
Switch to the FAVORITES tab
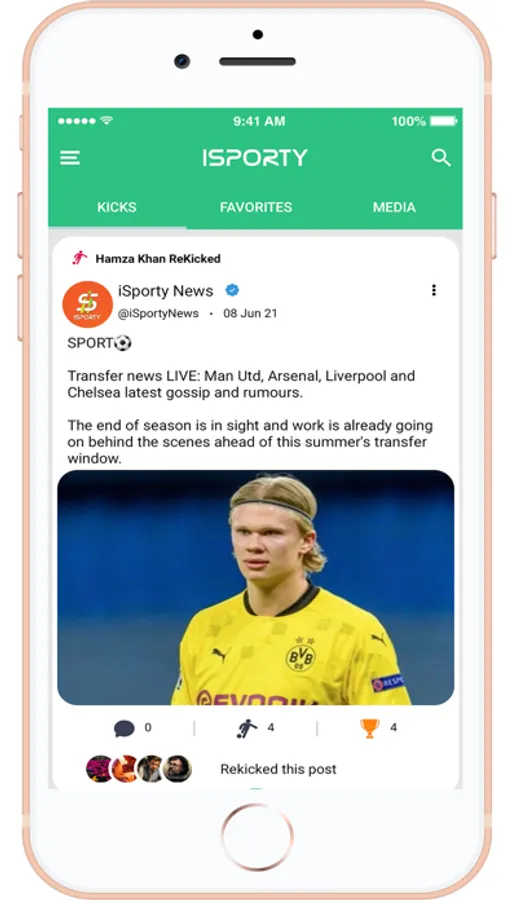(x=256, y=207)
